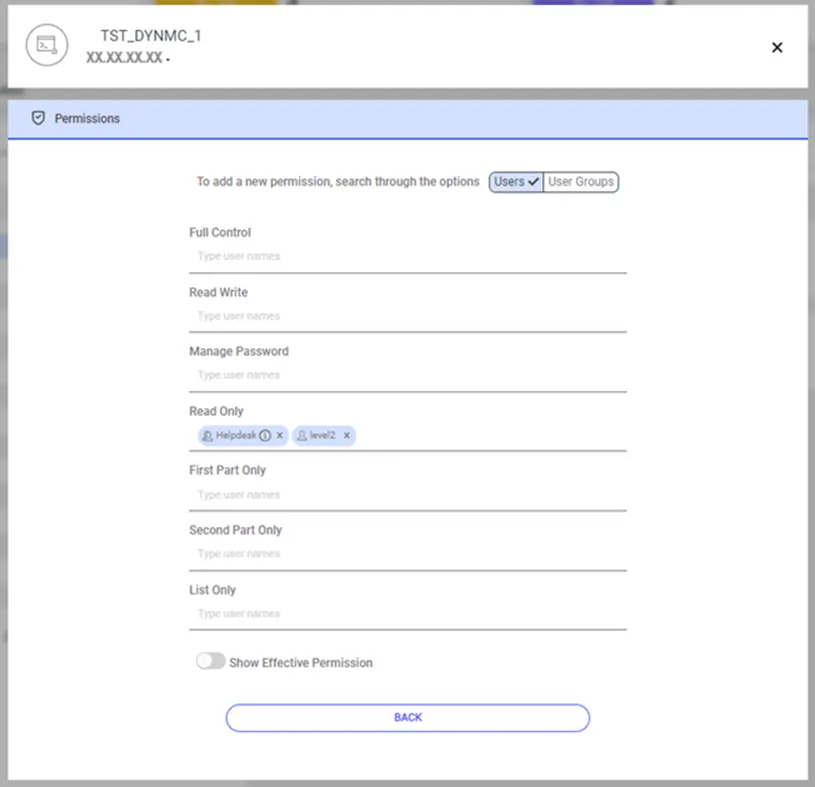Click the Show Effective Permission label
The height and width of the screenshot is (787, 815).
click(301, 663)
